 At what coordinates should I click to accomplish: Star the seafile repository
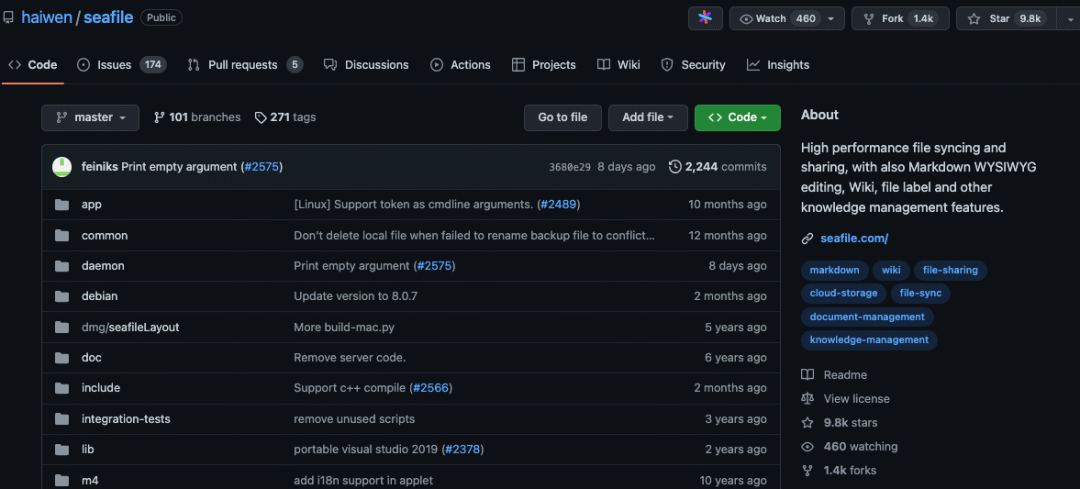point(1006,19)
